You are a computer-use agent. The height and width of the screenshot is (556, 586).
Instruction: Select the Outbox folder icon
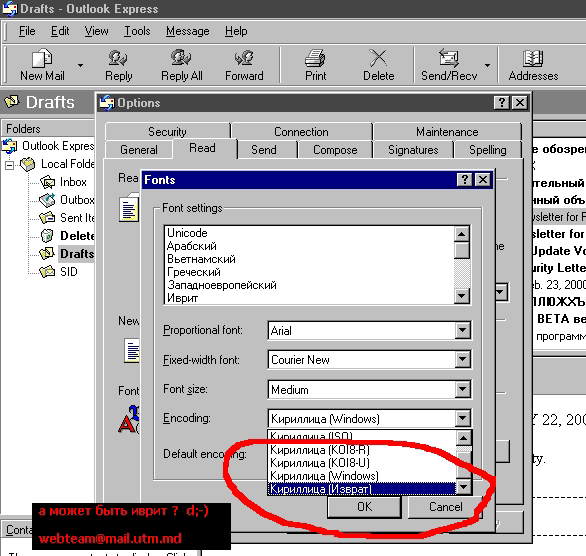[47, 200]
